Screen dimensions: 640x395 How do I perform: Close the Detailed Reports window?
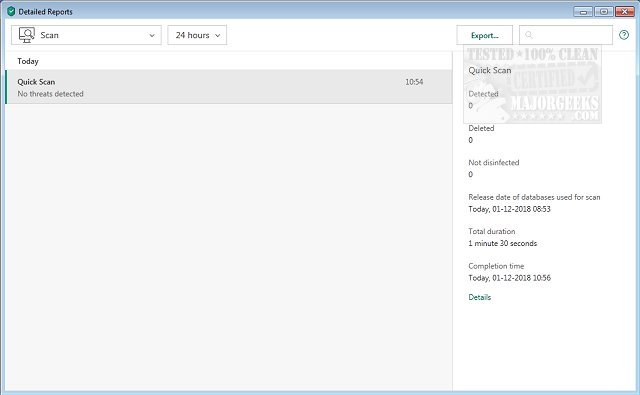coord(624,11)
